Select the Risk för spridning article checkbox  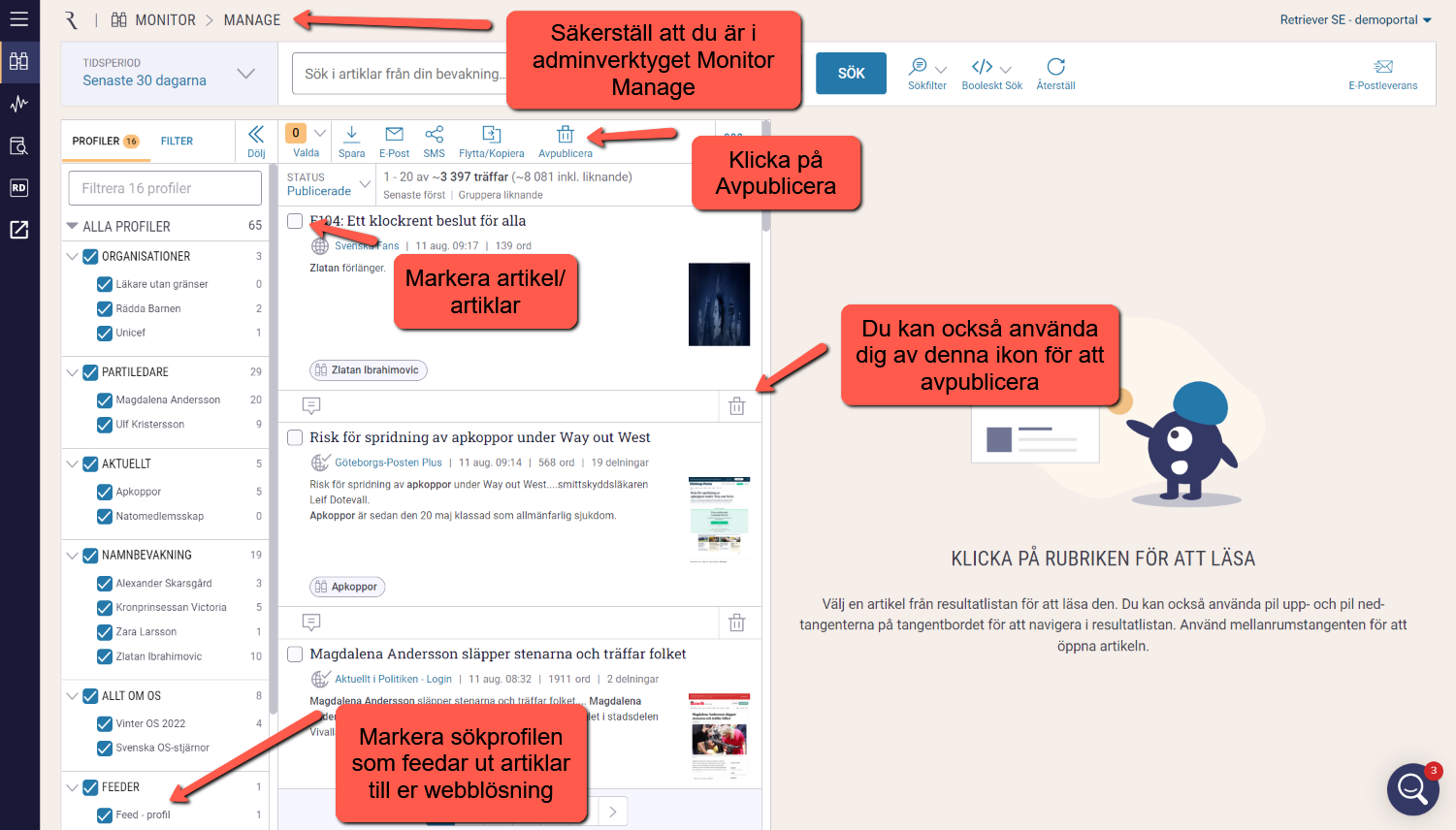295,437
